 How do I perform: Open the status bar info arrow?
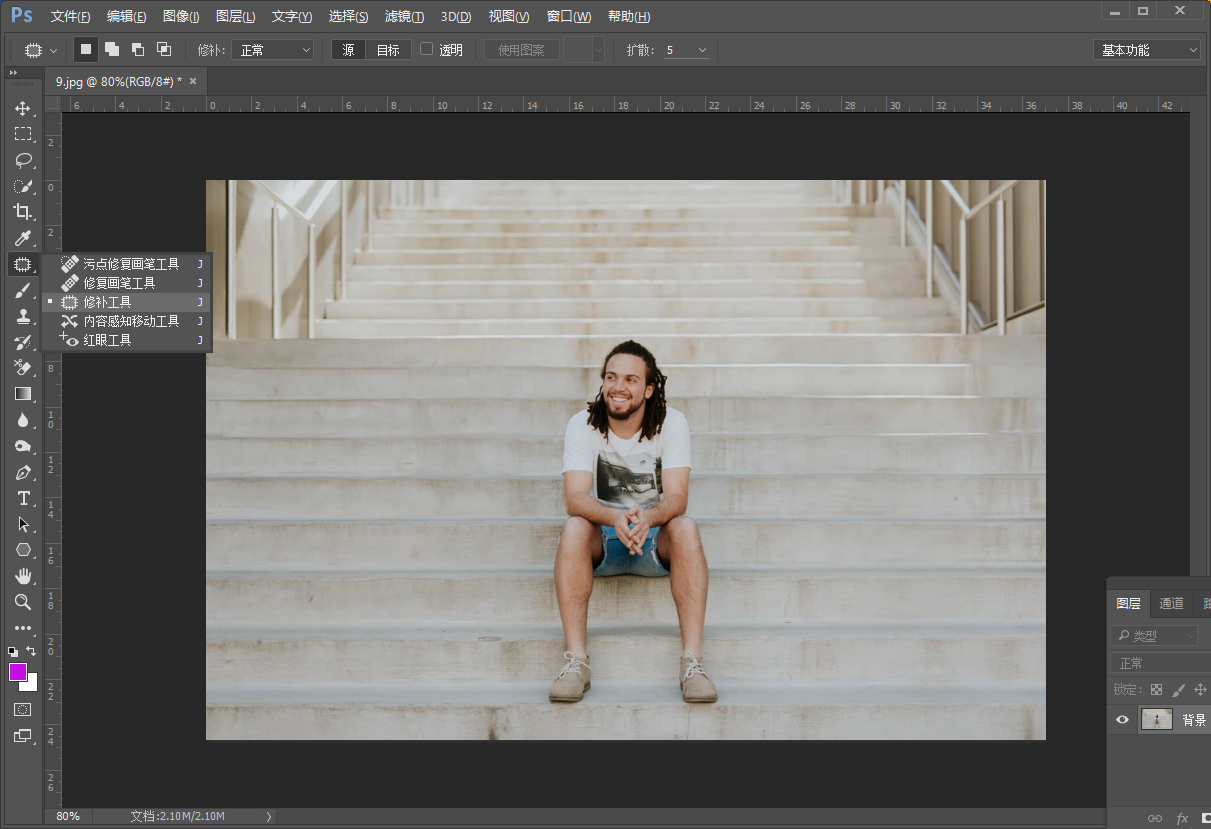click(x=269, y=817)
